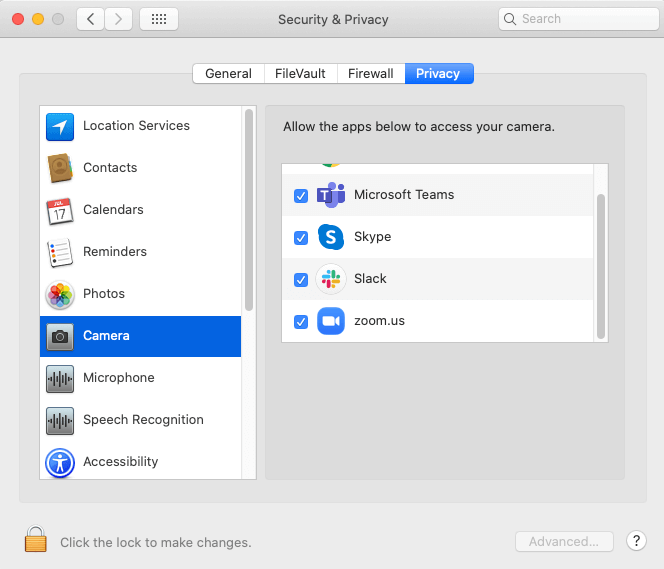The width and height of the screenshot is (664, 569).
Task: Select the Microphone label
Action: tap(119, 378)
